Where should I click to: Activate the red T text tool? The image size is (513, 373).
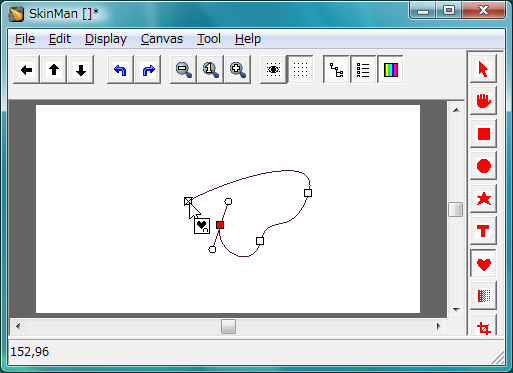[483, 231]
